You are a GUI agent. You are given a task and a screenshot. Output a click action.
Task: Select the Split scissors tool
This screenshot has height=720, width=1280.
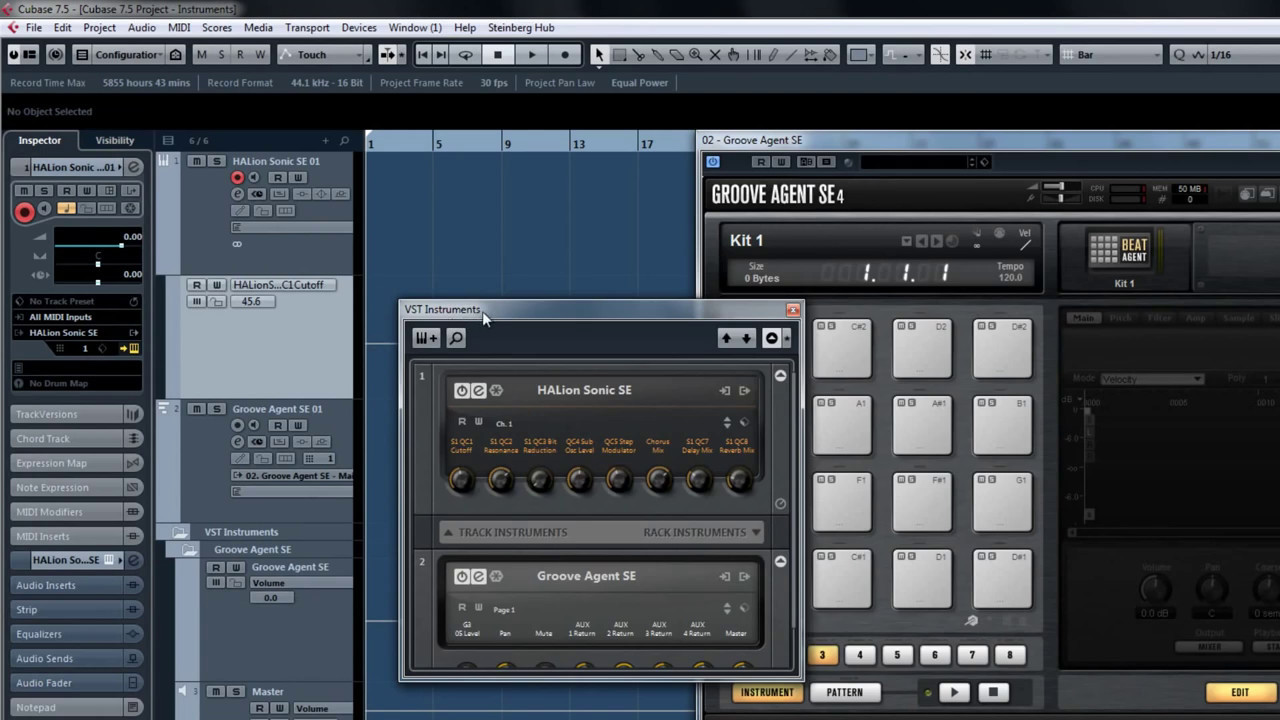[638, 55]
